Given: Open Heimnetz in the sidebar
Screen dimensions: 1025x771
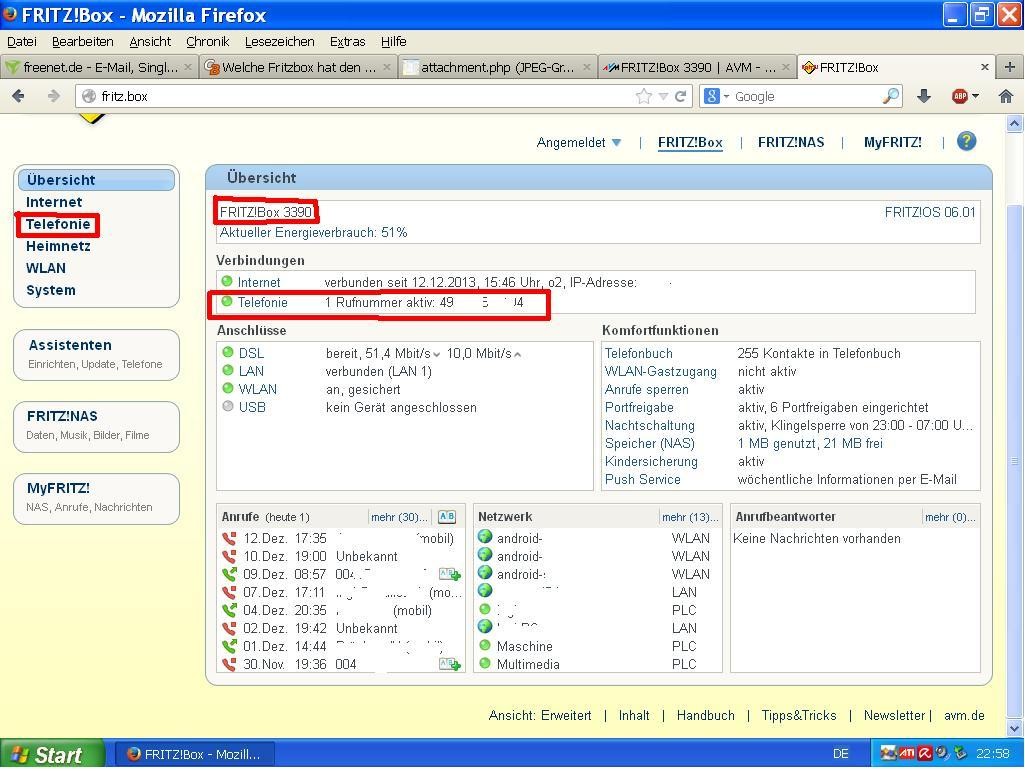Looking at the screenshot, I should (58, 246).
